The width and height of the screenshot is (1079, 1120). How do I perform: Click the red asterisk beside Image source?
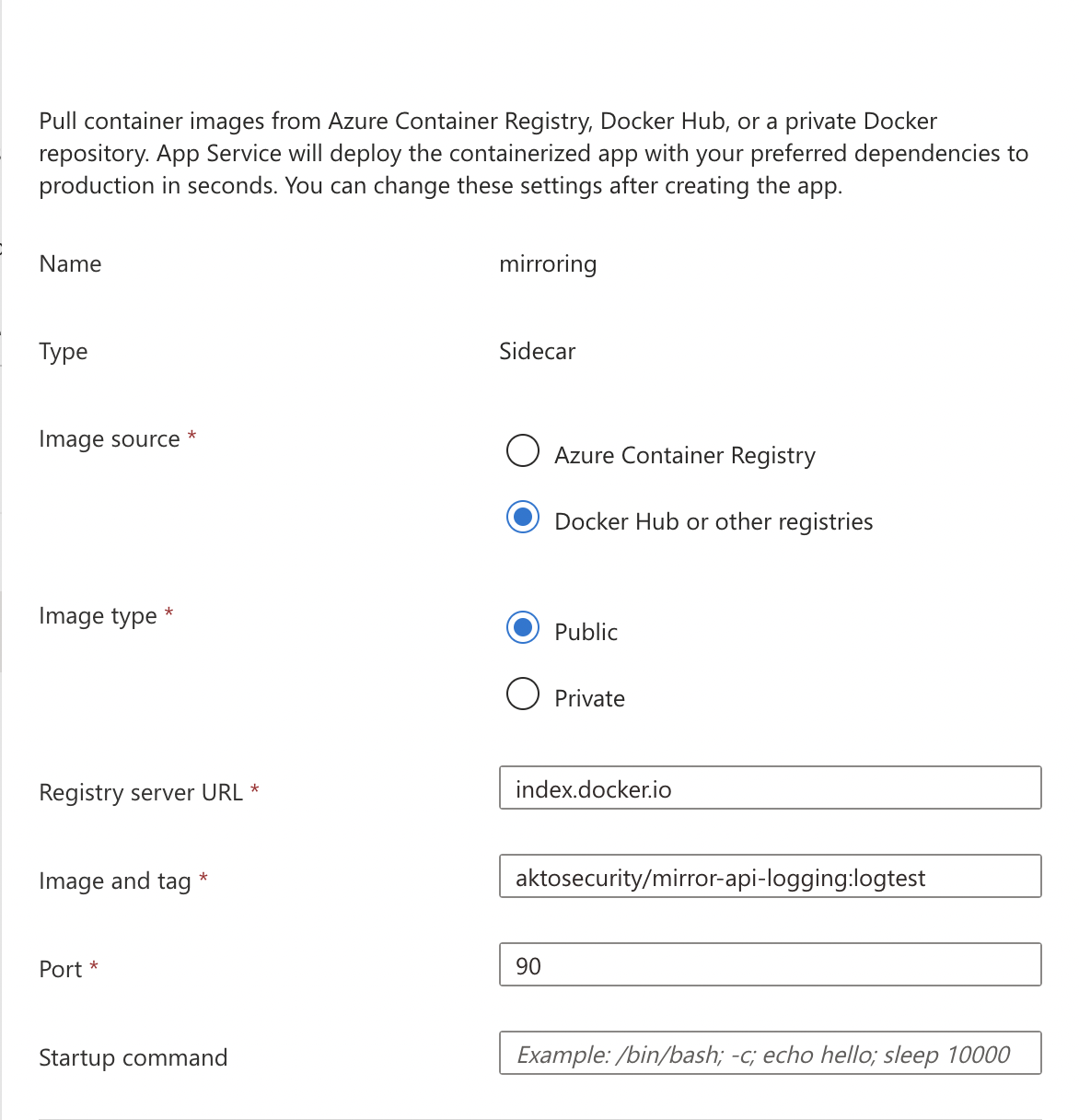(191, 437)
